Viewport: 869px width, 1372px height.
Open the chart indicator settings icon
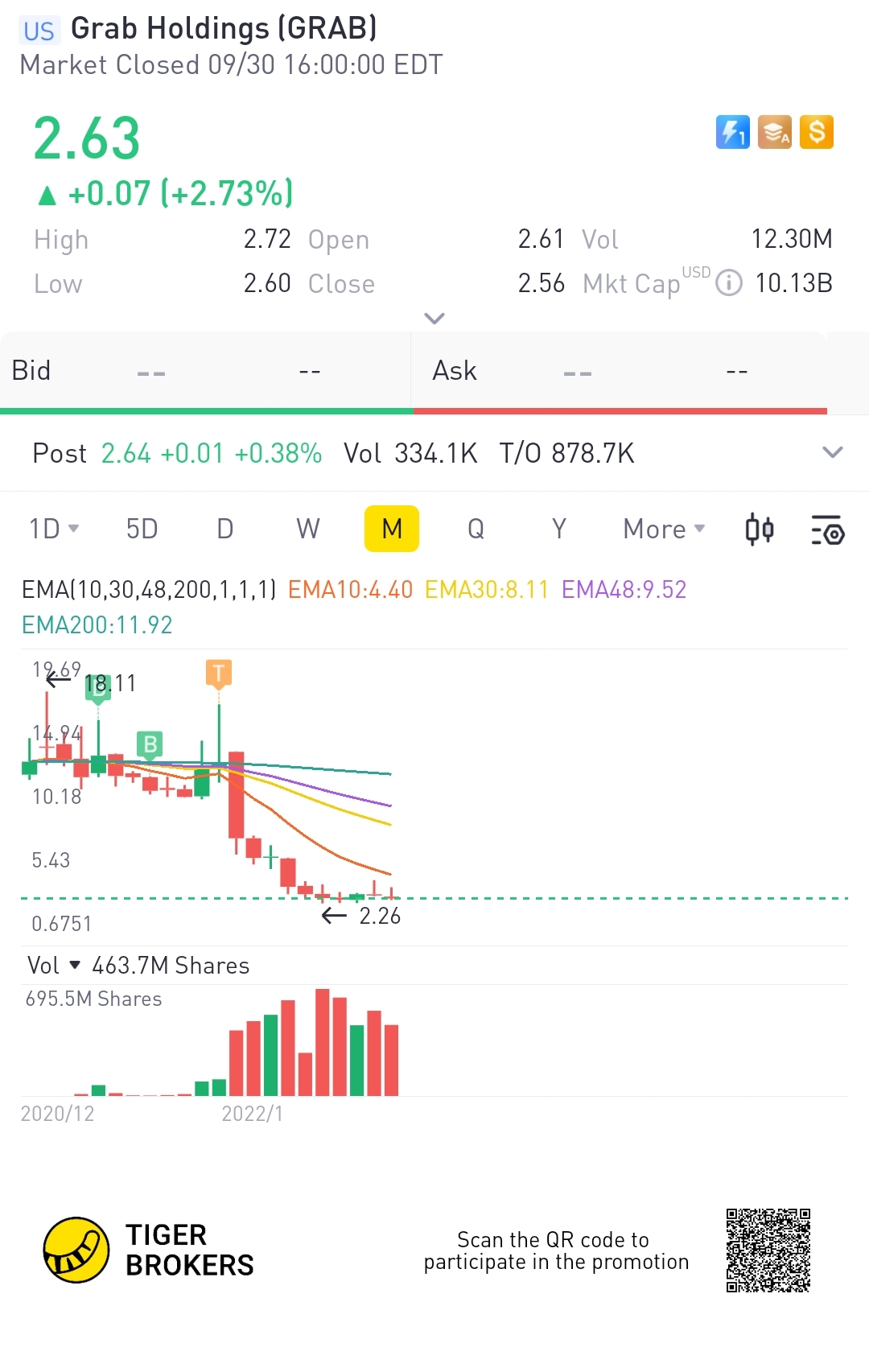point(827,529)
